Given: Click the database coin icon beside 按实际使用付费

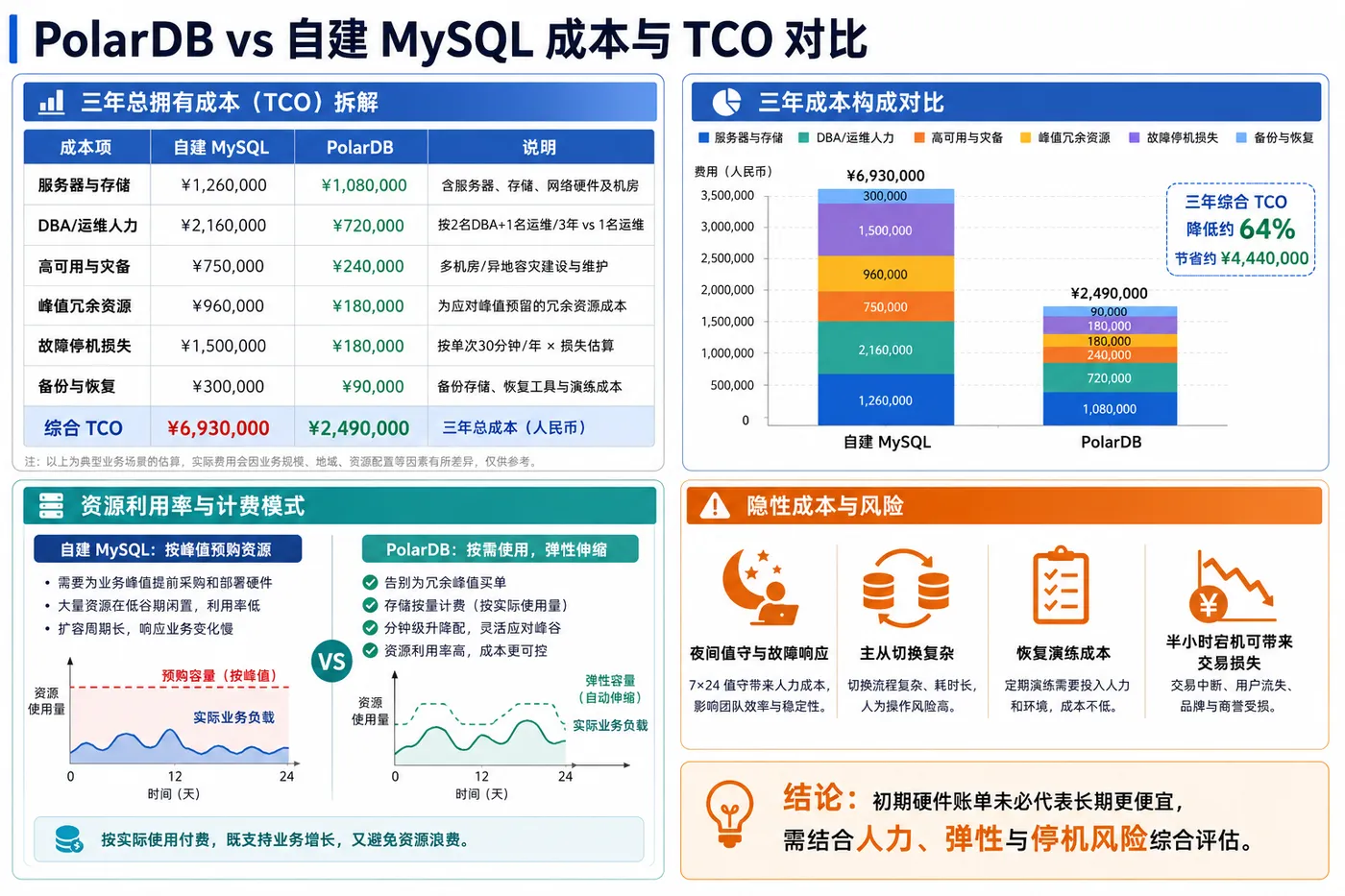Looking at the screenshot, I should (x=69, y=839).
